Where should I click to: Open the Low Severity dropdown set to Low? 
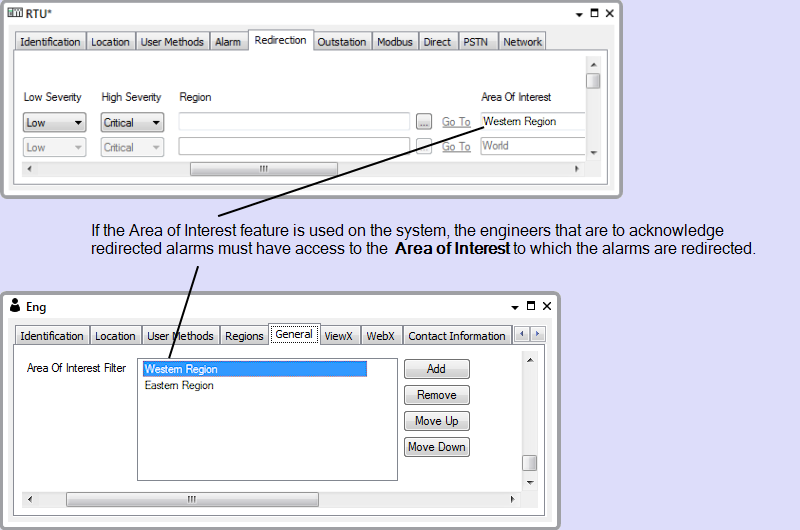[x=55, y=123]
